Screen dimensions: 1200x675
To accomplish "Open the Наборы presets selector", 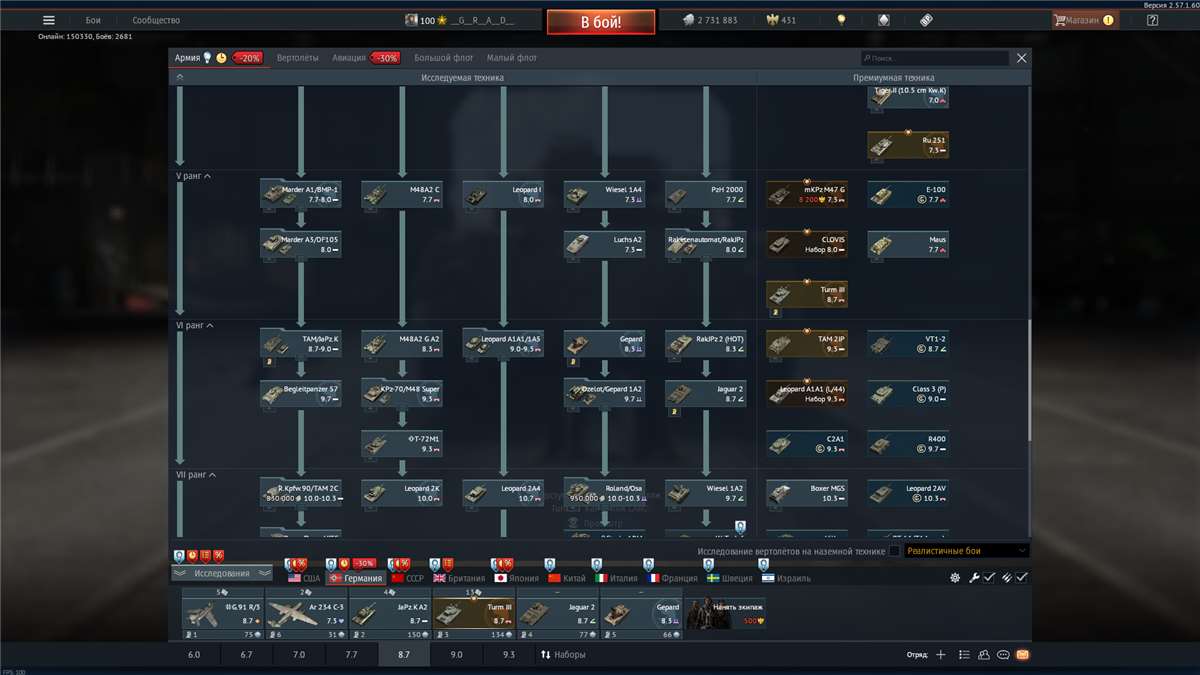I will (563, 655).
